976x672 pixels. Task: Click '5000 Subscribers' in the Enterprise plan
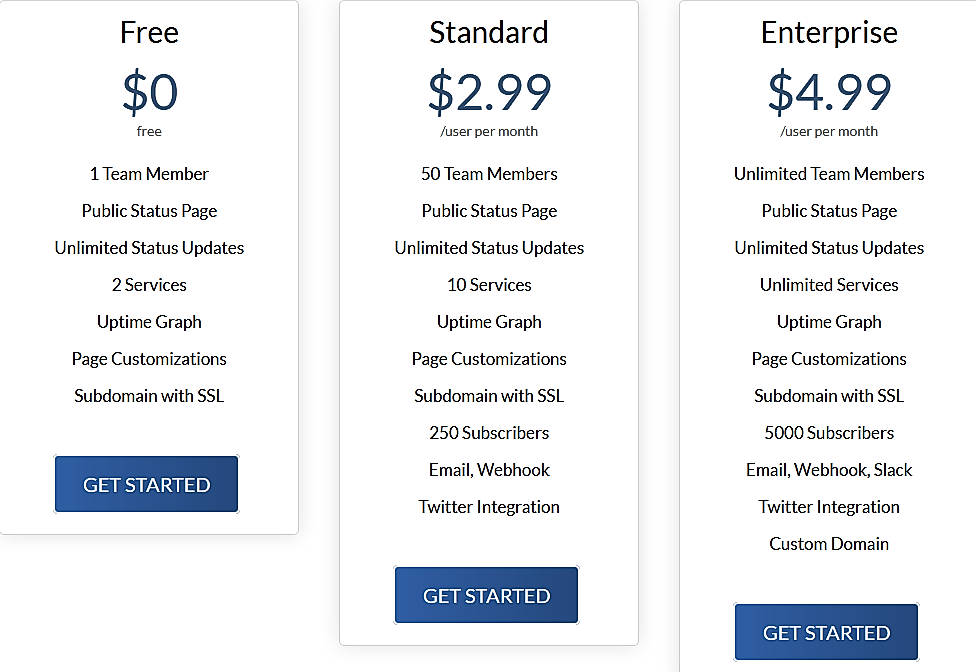[829, 432]
